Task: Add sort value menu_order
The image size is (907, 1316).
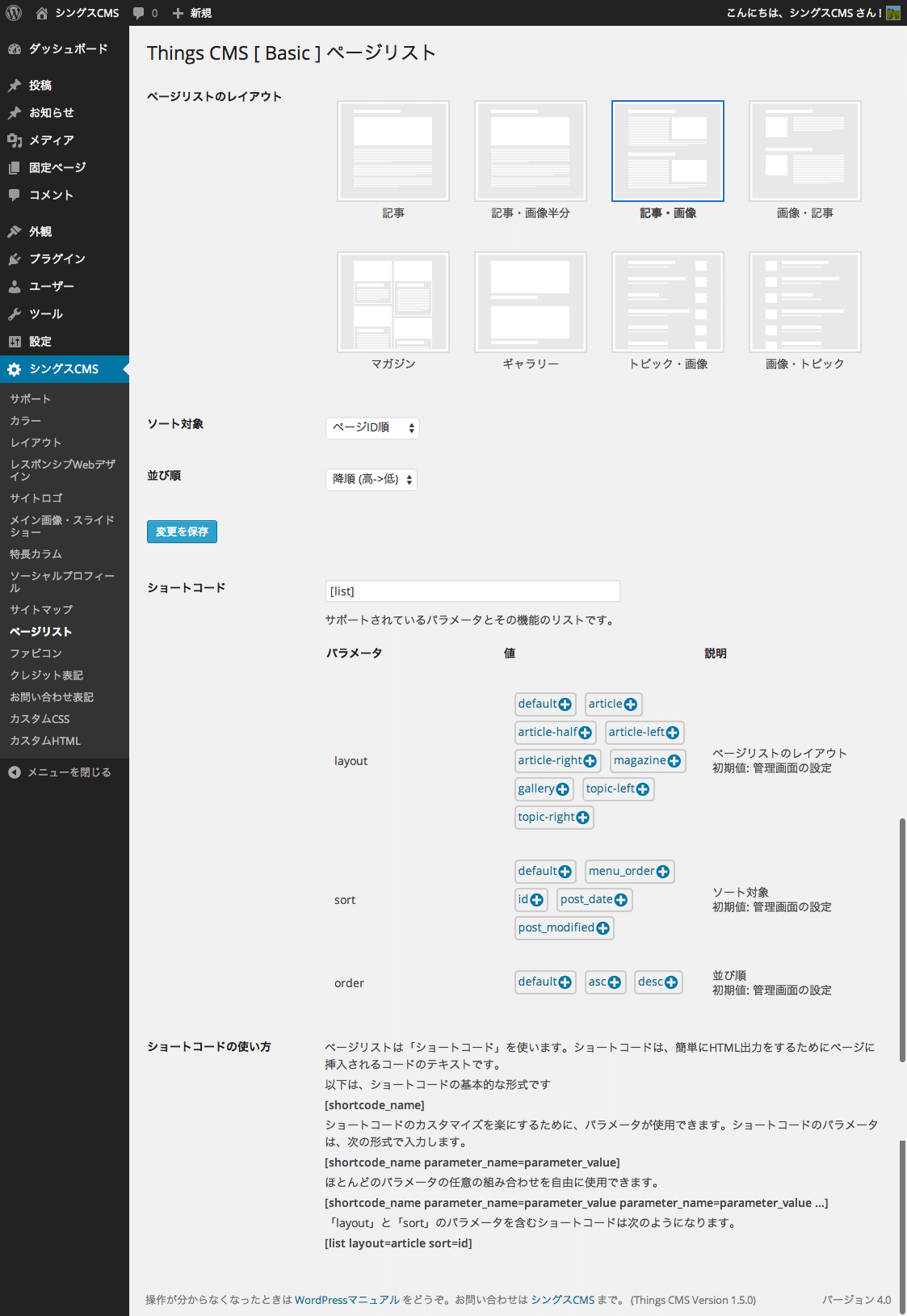Action: [x=629, y=872]
